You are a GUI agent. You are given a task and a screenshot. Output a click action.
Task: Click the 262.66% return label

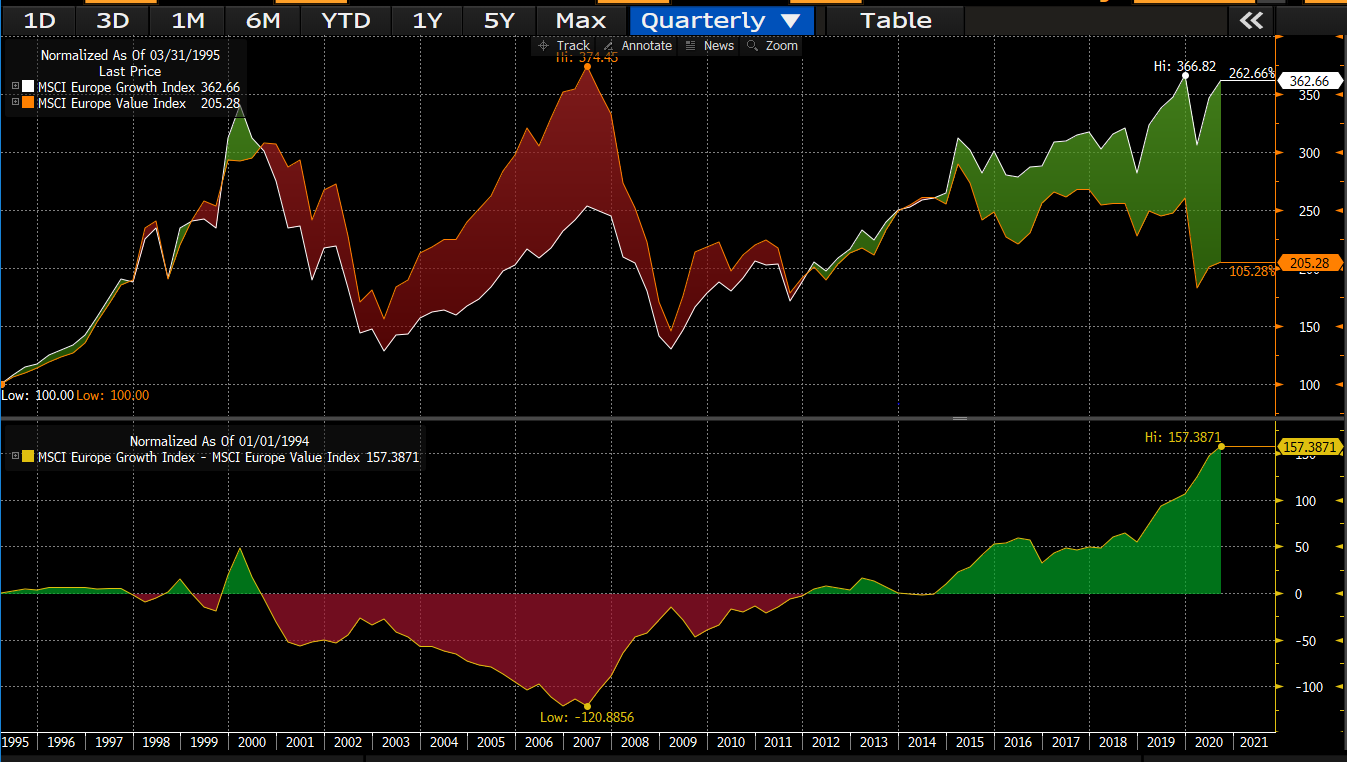1253,73
